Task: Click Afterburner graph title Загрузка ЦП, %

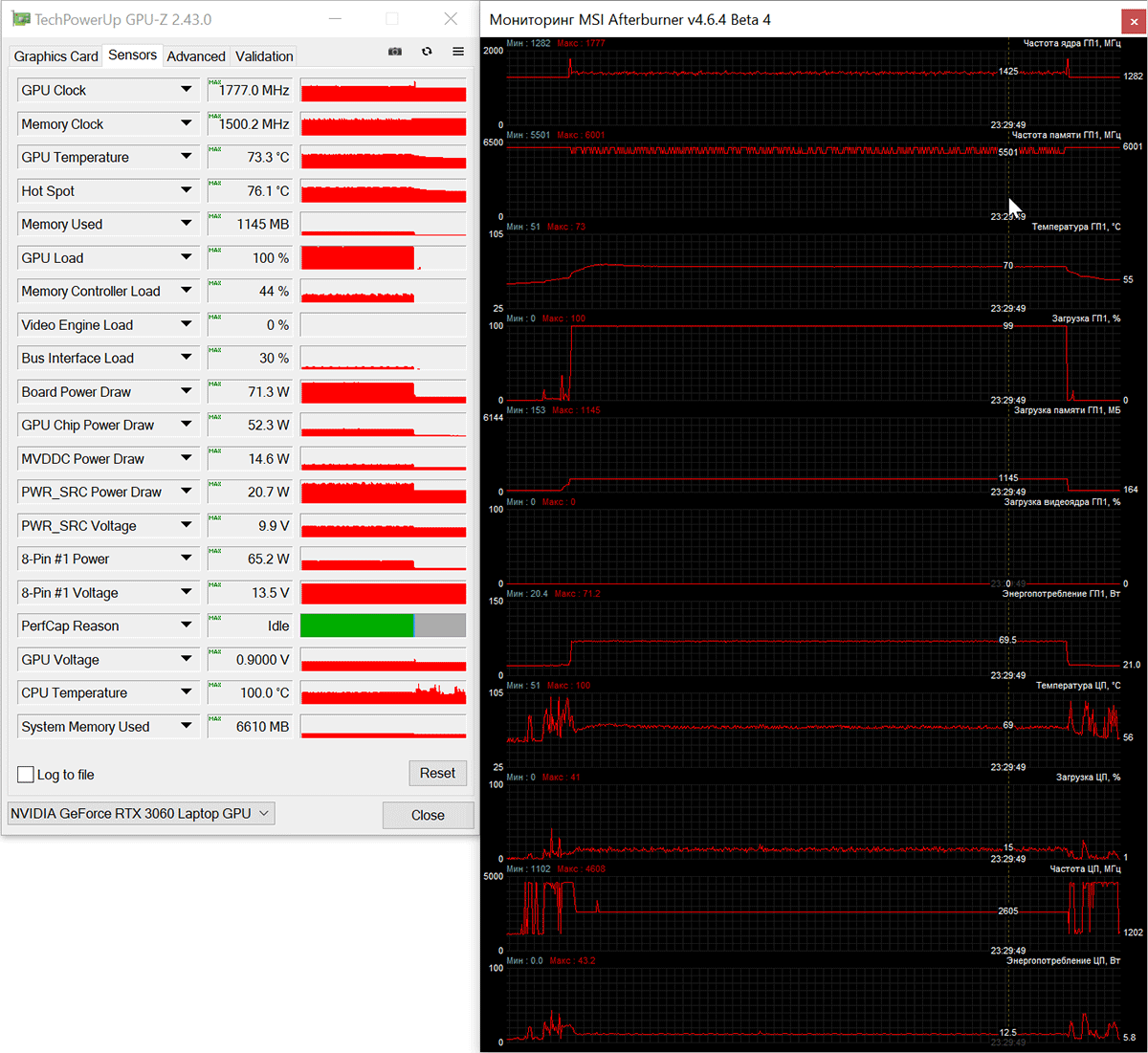Action: pos(1088,778)
